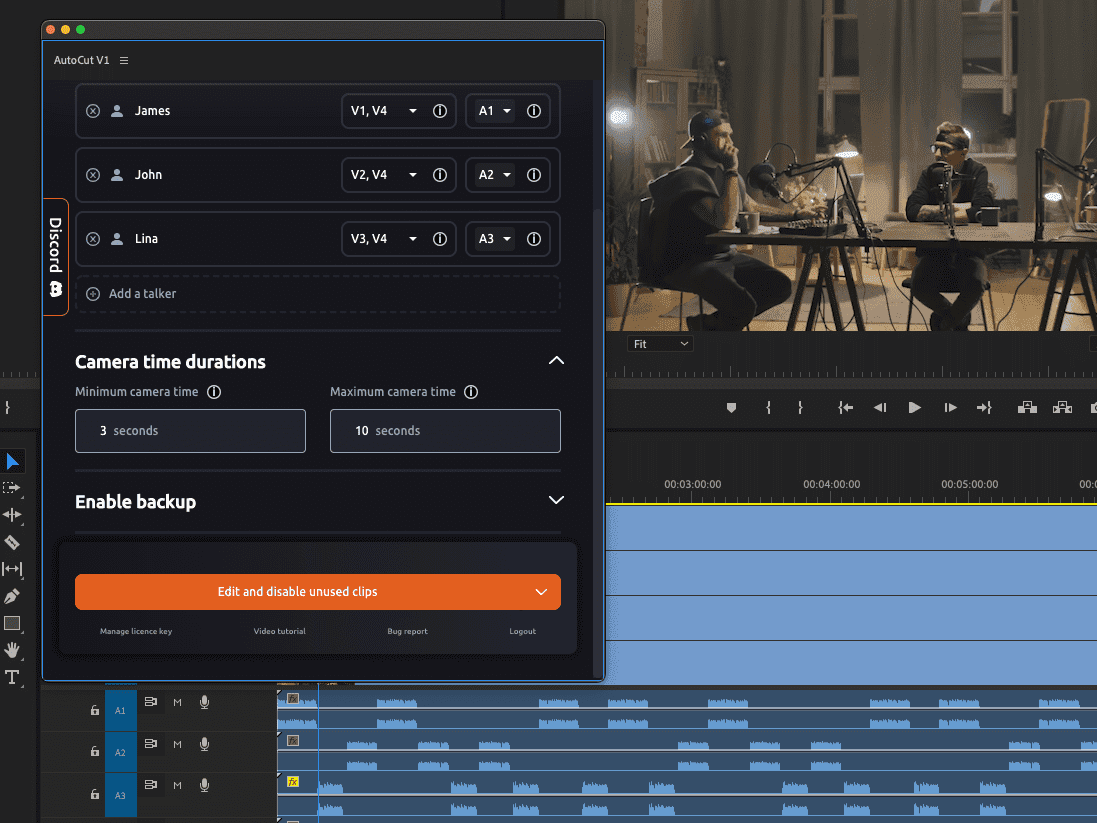The image size is (1097, 823).
Task: Start voice-over record on track A1
Action: click(x=204, y=703)
